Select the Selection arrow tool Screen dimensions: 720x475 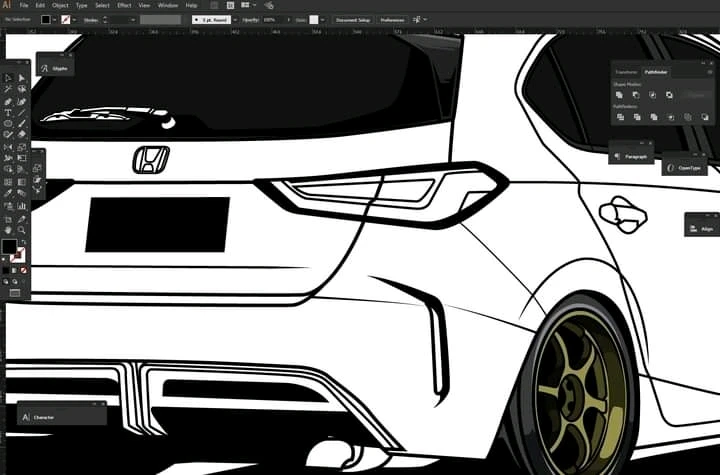pyautogui.click(x=8, y=77)
